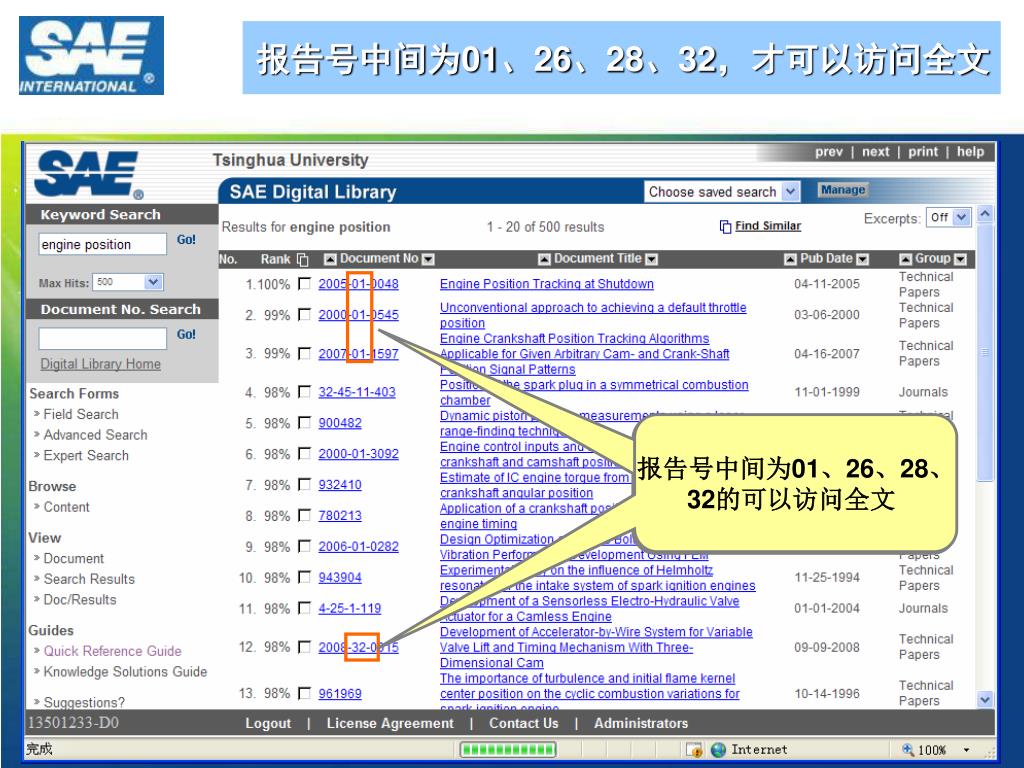Screen dimensions: 1024x768
Task: Click the security icon left of Internet zone
Action: (x=694, y=750)
